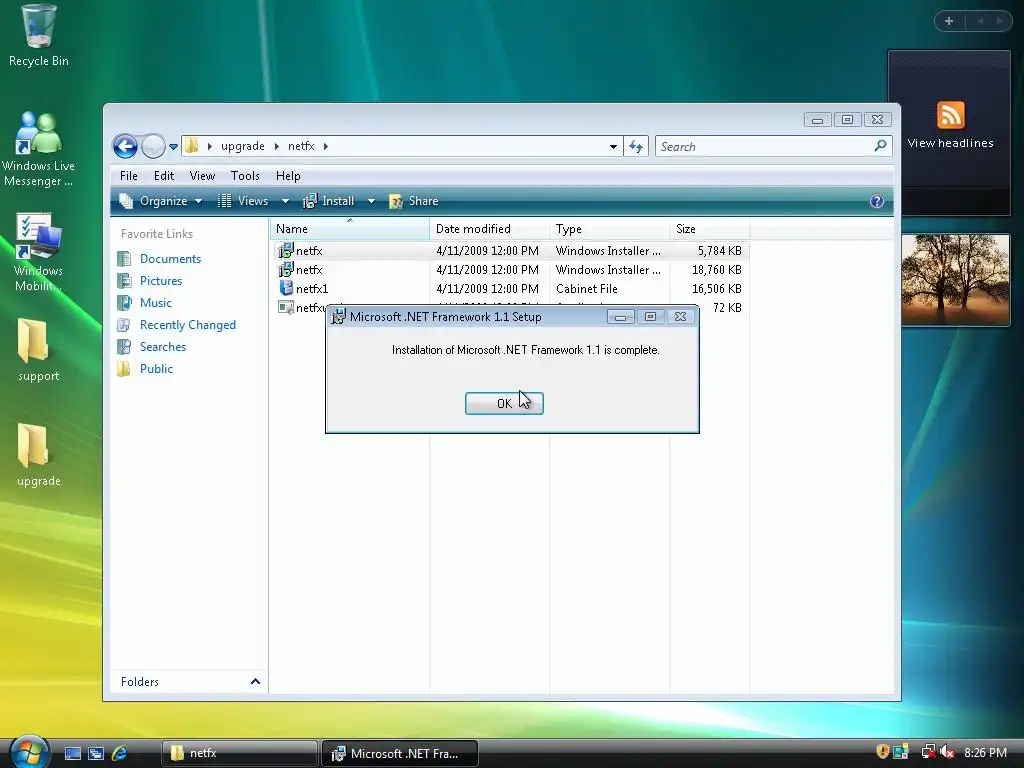The height and width of the screenshot is (768, 1024).
Task: Expand the arrow after the netfx breadcrumb
Action: 325,146
